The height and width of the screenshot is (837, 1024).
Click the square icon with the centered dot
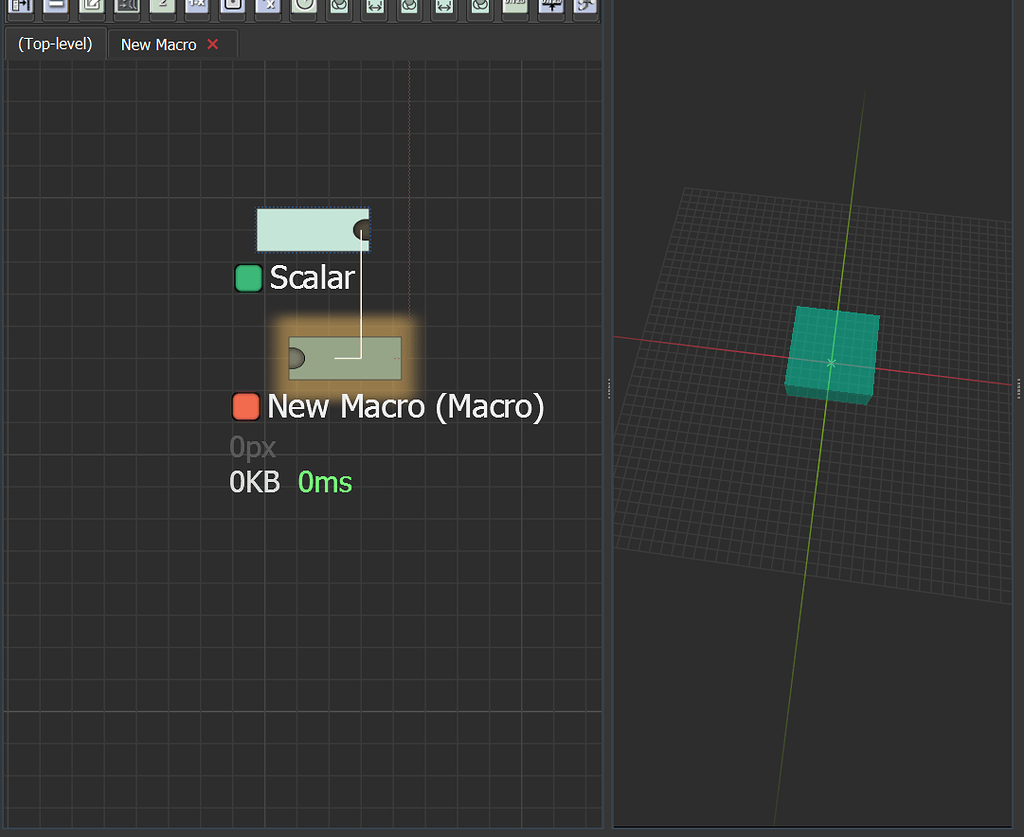click(x=232, y=8)
